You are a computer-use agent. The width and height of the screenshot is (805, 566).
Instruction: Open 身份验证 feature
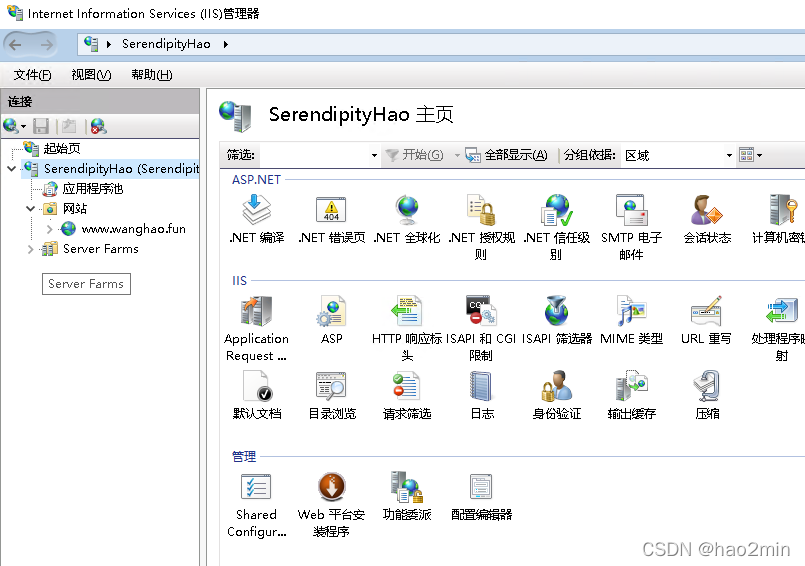pos(557,395)
